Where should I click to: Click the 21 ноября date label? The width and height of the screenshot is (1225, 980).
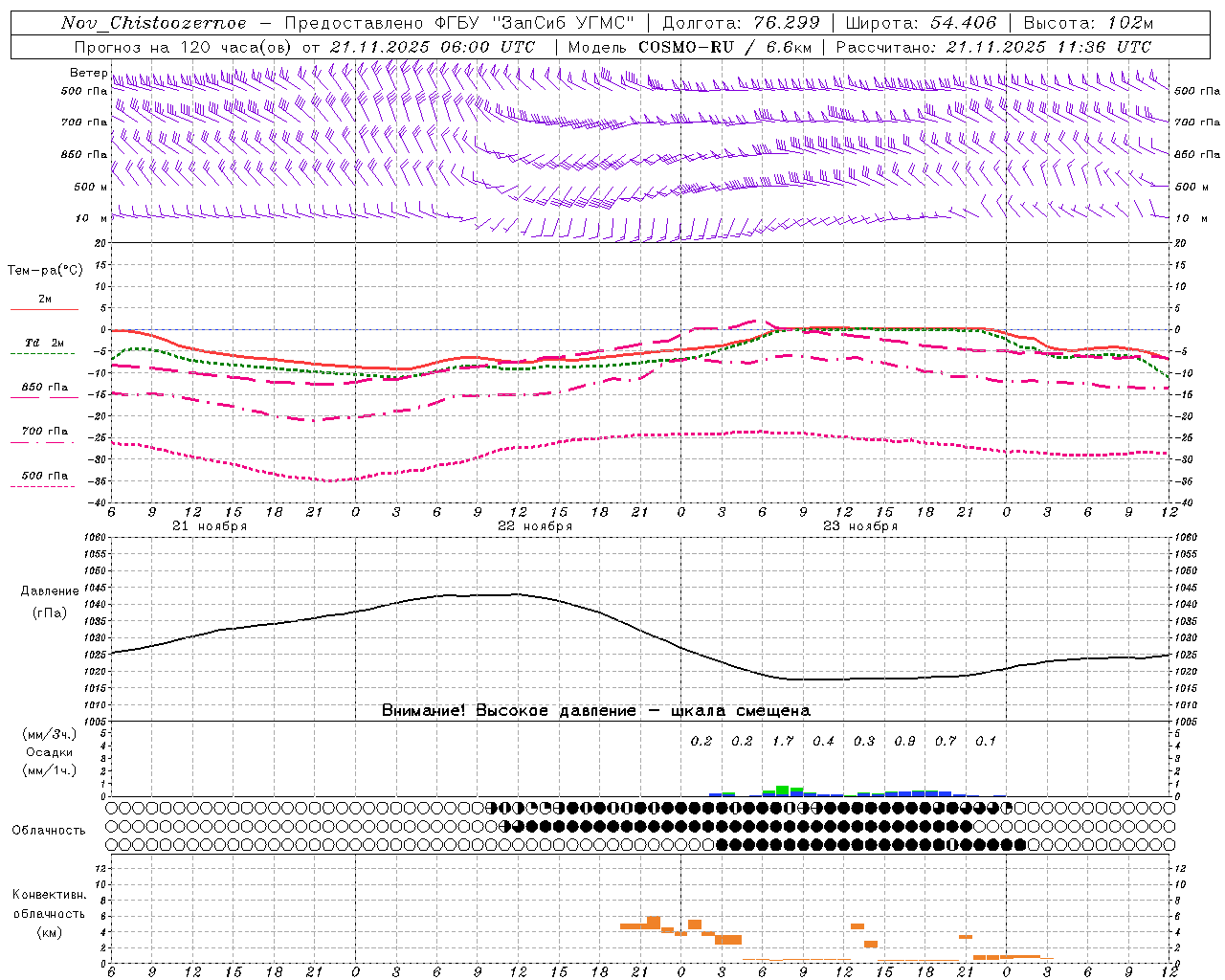(x=210, y=526)
